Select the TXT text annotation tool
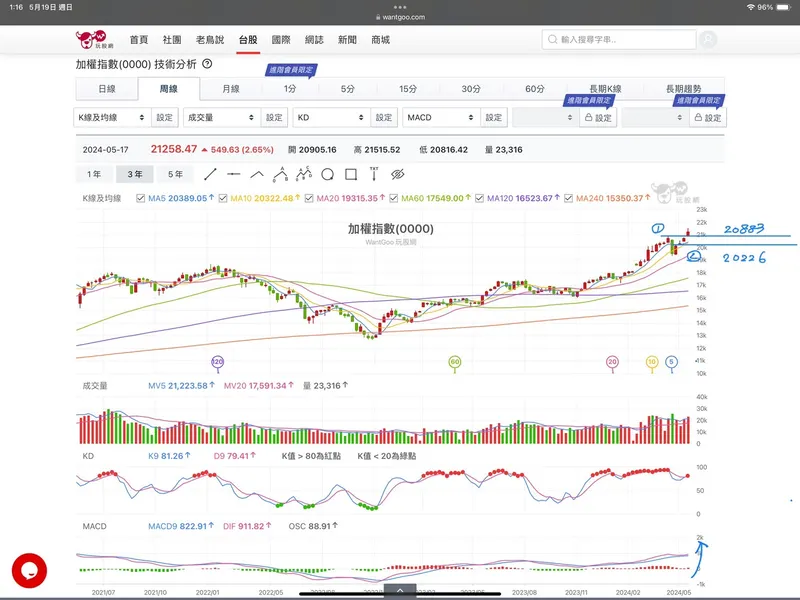The width and height of the screenshot is (800, 600). 373,174
